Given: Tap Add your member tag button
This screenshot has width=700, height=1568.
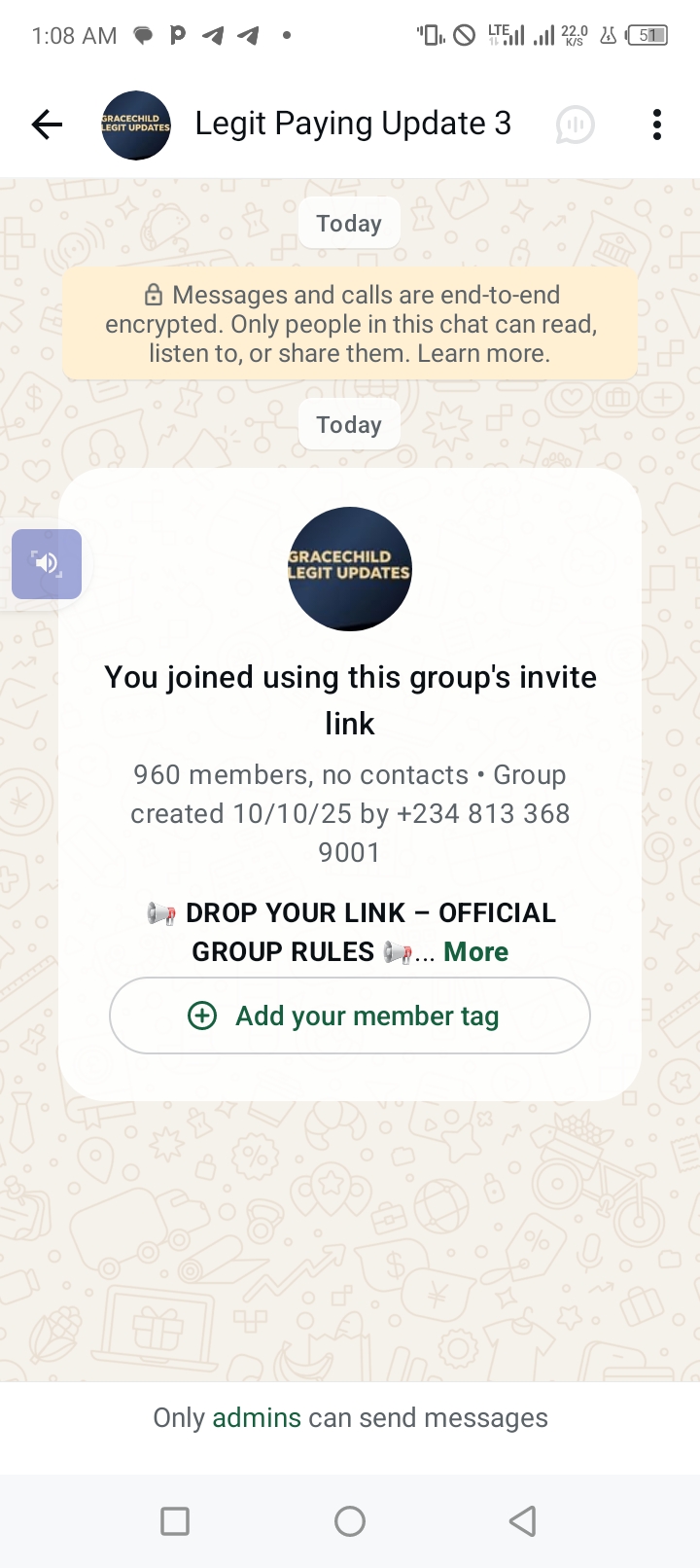Looking at the screenshot, I should click(x=350, y=1016).
